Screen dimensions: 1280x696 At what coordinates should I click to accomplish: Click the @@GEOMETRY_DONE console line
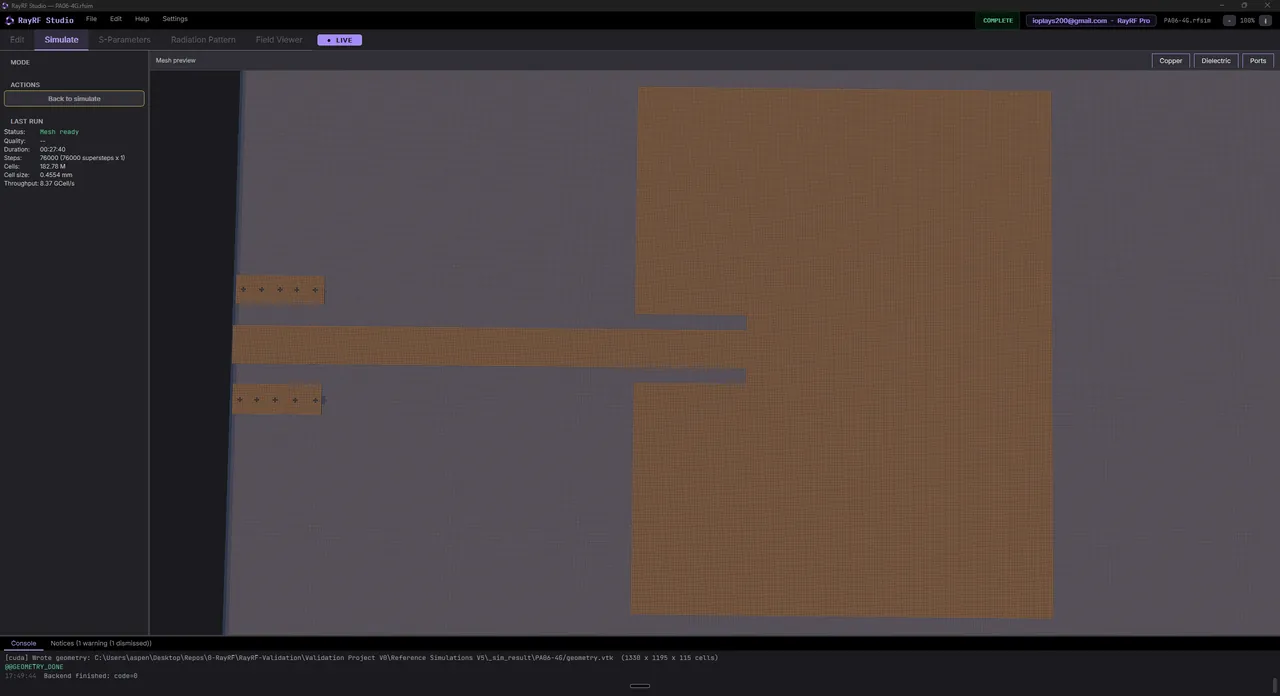[33, 667]
